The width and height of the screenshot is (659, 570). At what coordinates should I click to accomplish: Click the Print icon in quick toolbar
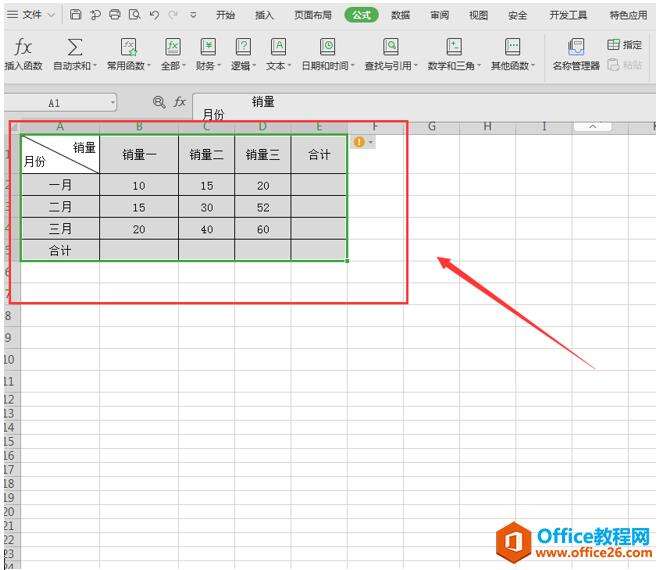click(x=114, y=15)
